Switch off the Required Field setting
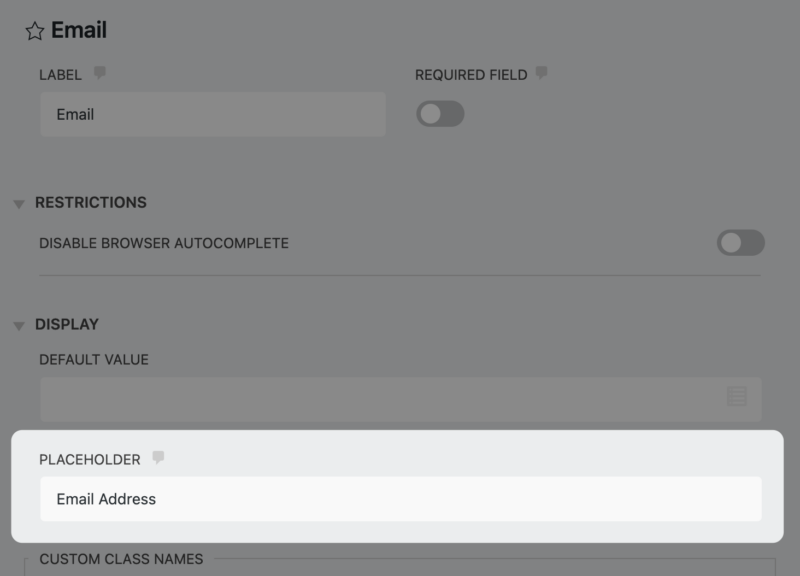 click(442, 114)
